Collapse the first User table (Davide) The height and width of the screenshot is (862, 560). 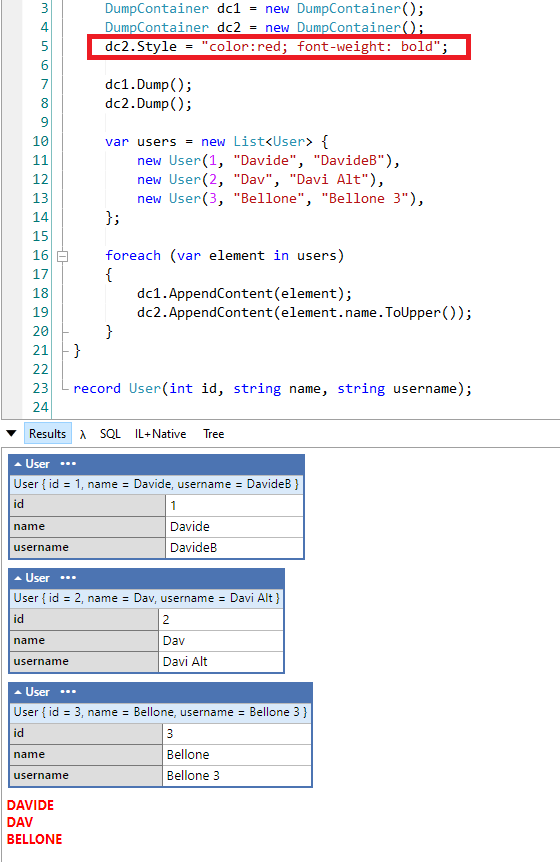tap(18, 464)
